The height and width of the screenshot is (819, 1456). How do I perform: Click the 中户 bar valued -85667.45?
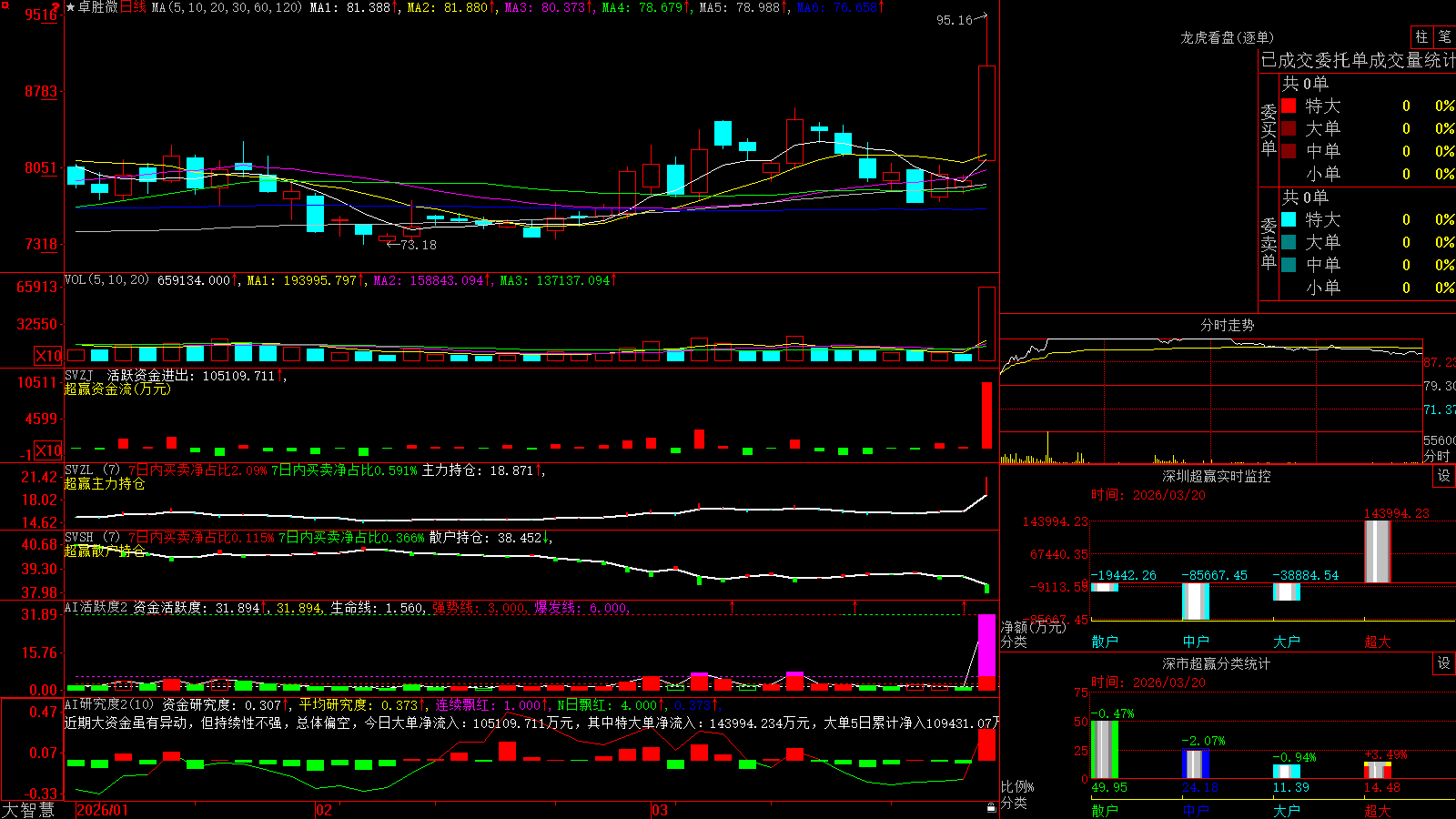(1196, 602)
